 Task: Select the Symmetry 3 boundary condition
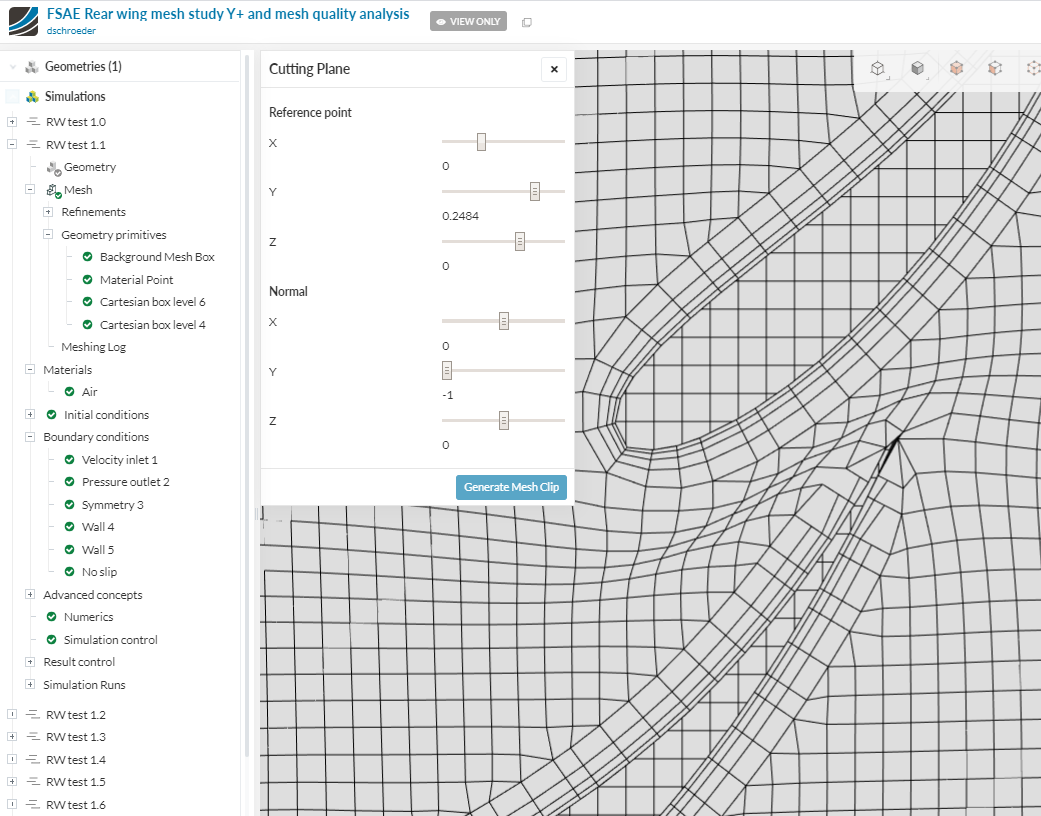click(112, 505)
